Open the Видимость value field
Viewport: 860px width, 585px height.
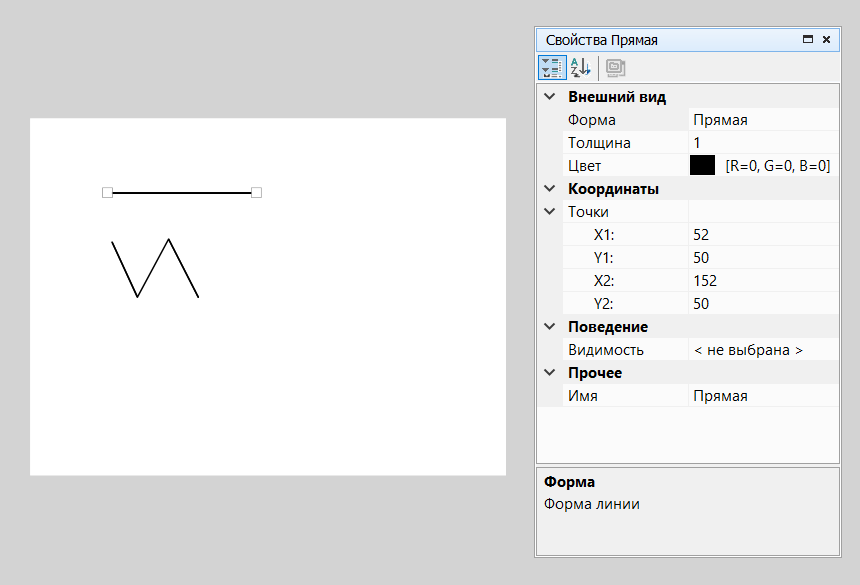[762, 350]
